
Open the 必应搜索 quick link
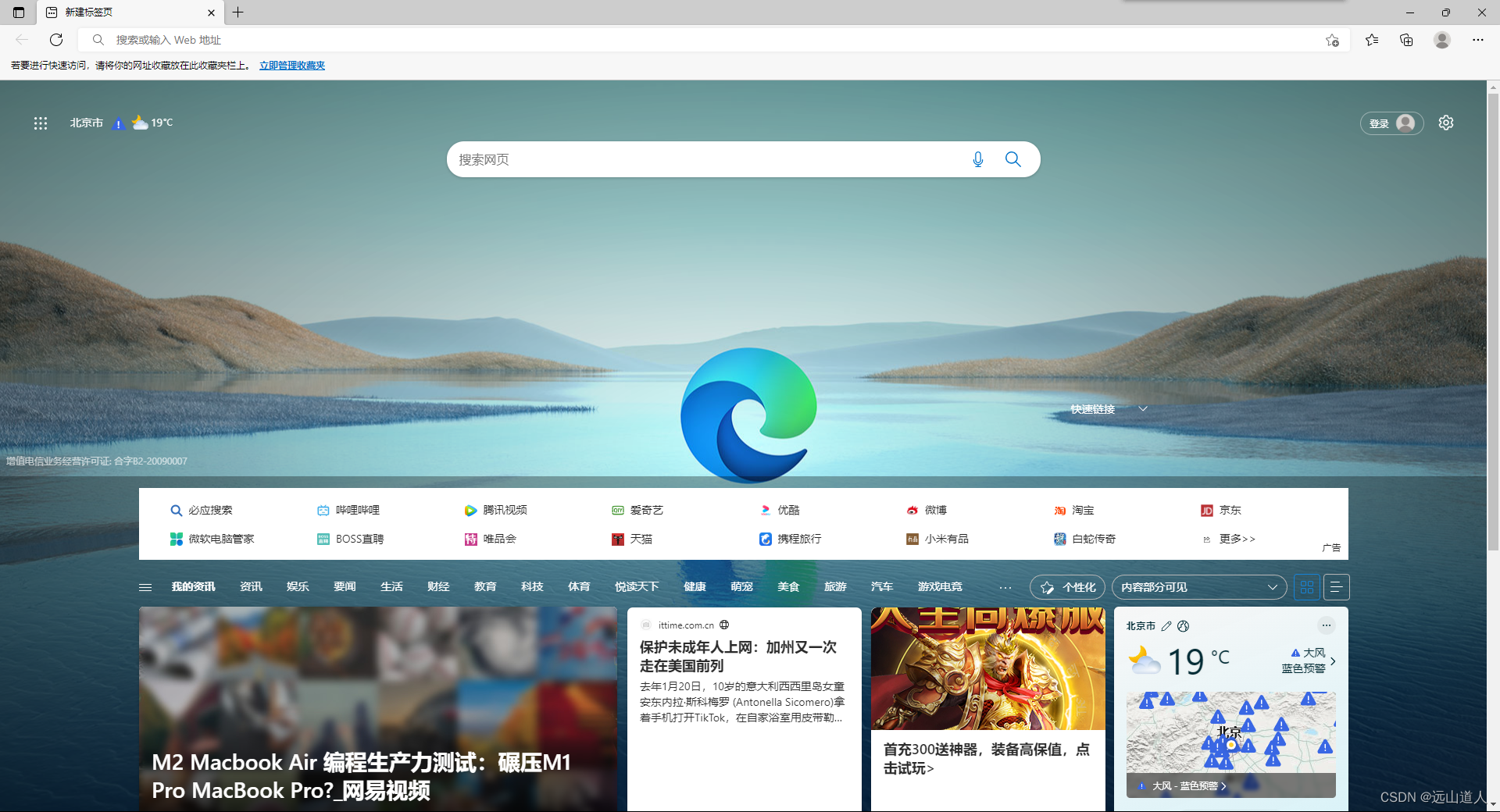pos(202,511)
